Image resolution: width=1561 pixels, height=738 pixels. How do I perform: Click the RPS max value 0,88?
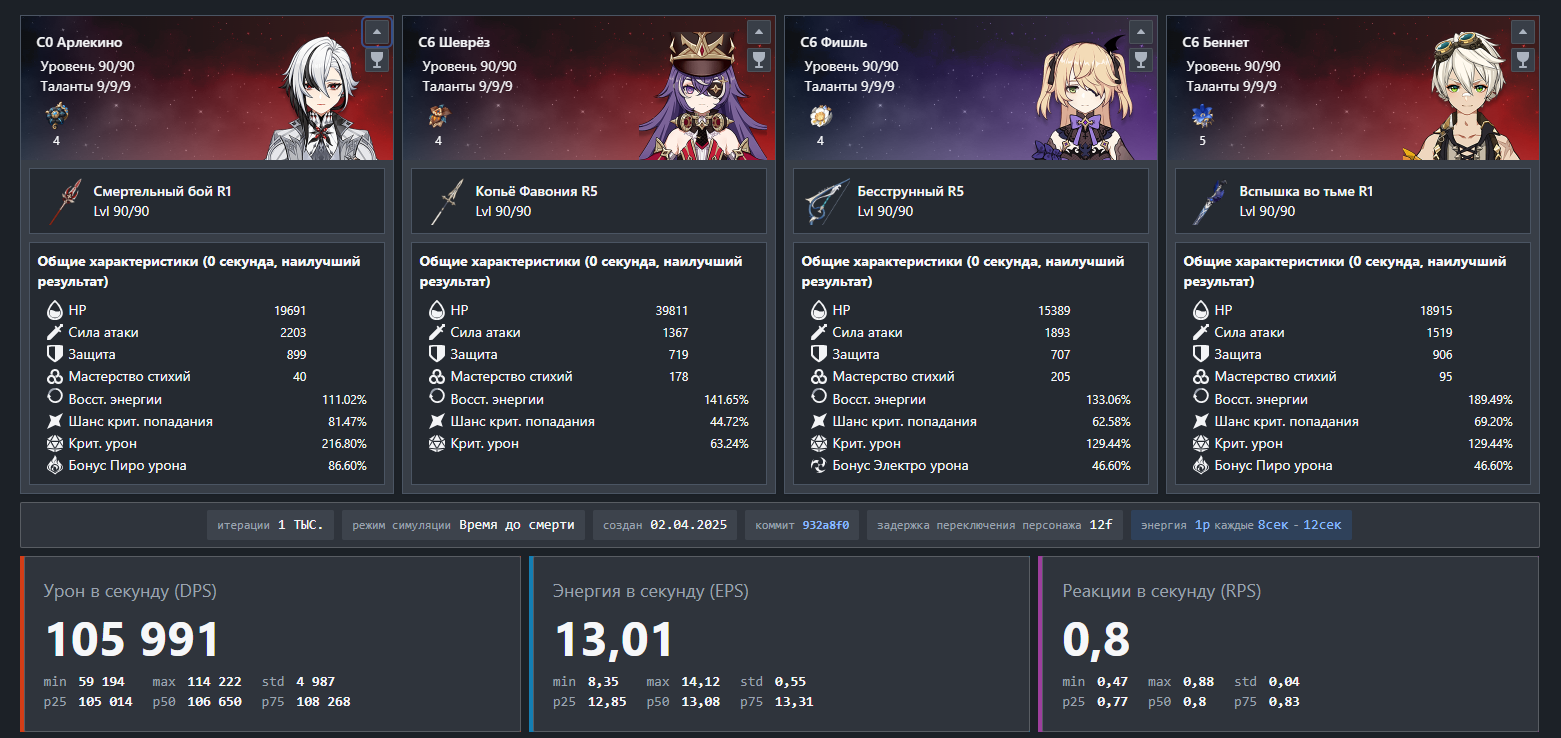coord(1197,682)
